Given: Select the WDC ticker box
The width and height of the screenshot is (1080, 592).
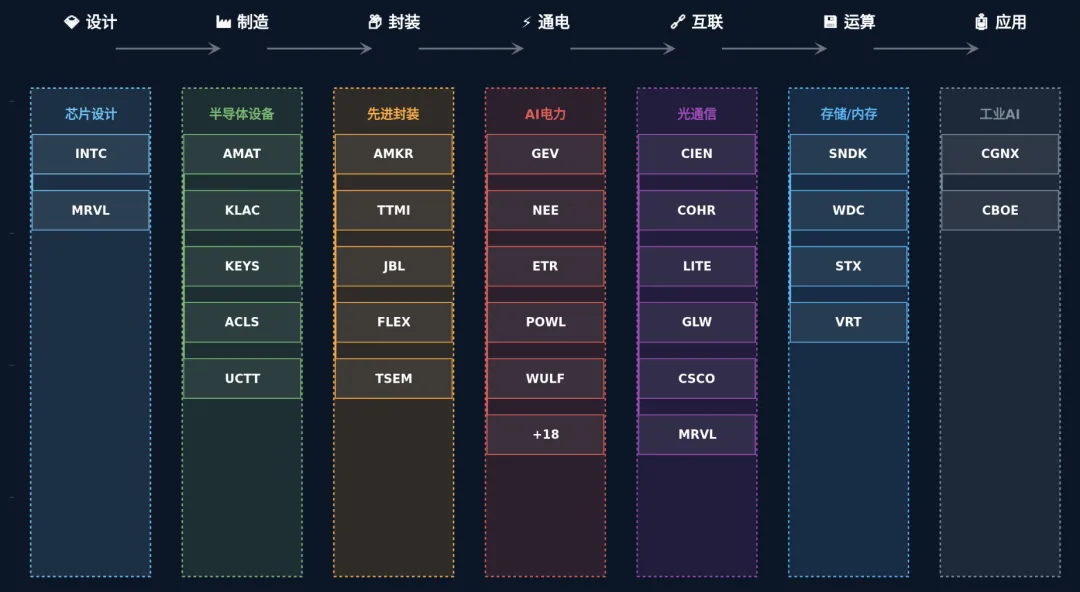Looking at the screenshot, I should click(849, 210).
